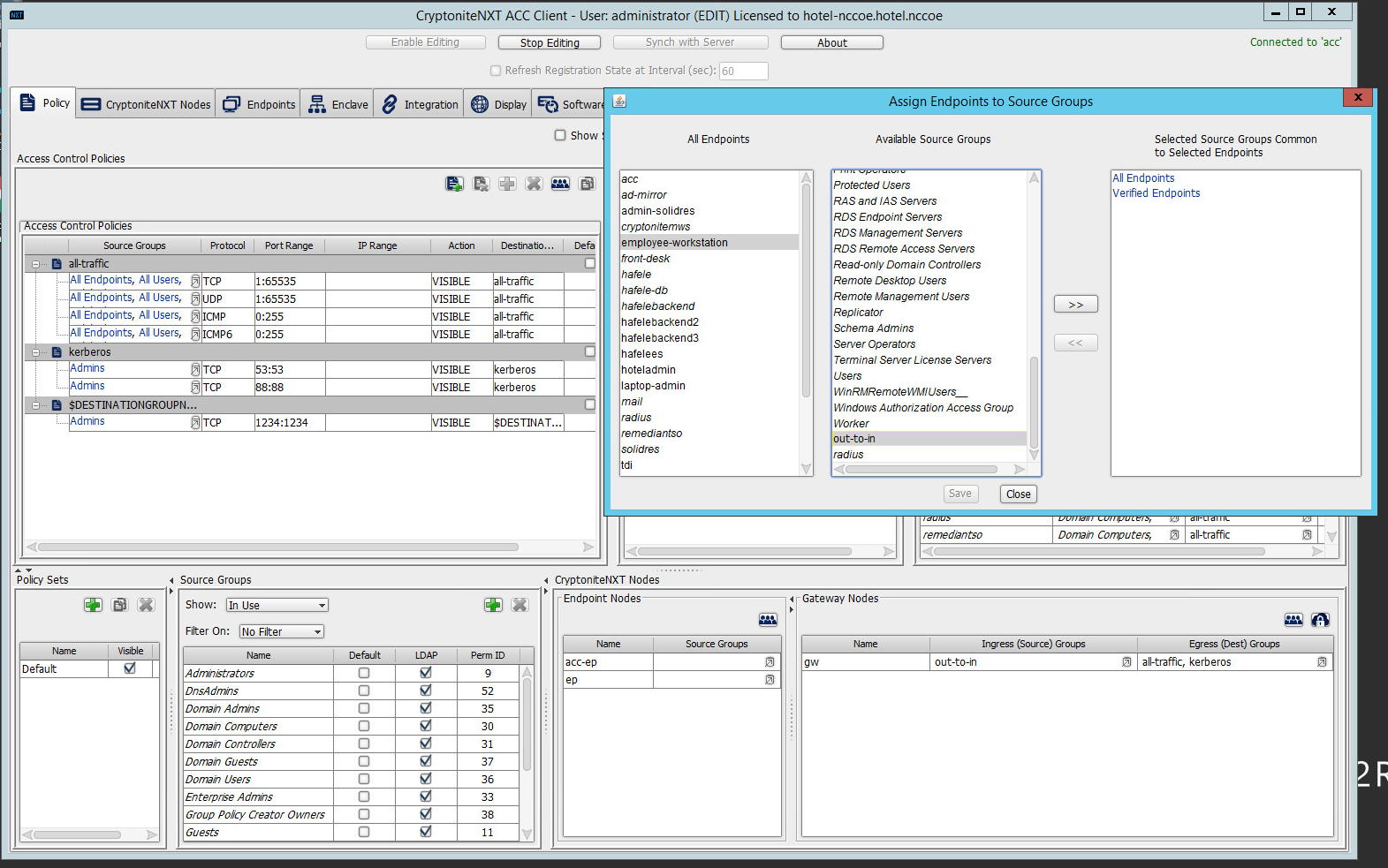The height and width of the screenshot is (868, 1388).
Task: Toggle Default checkbox for $DESTINATIONGROUPN policy
Action: (590, 404)
